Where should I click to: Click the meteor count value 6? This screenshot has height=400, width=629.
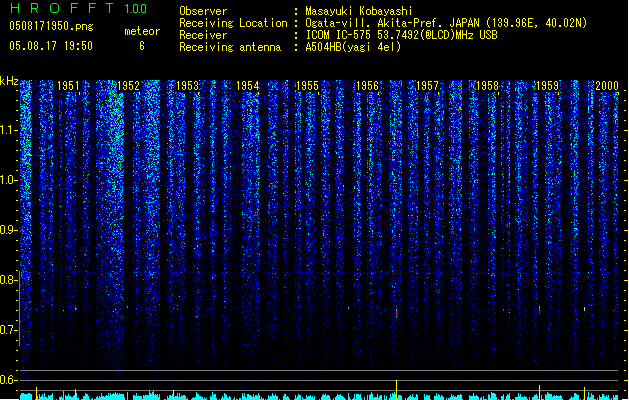point(142,46)
